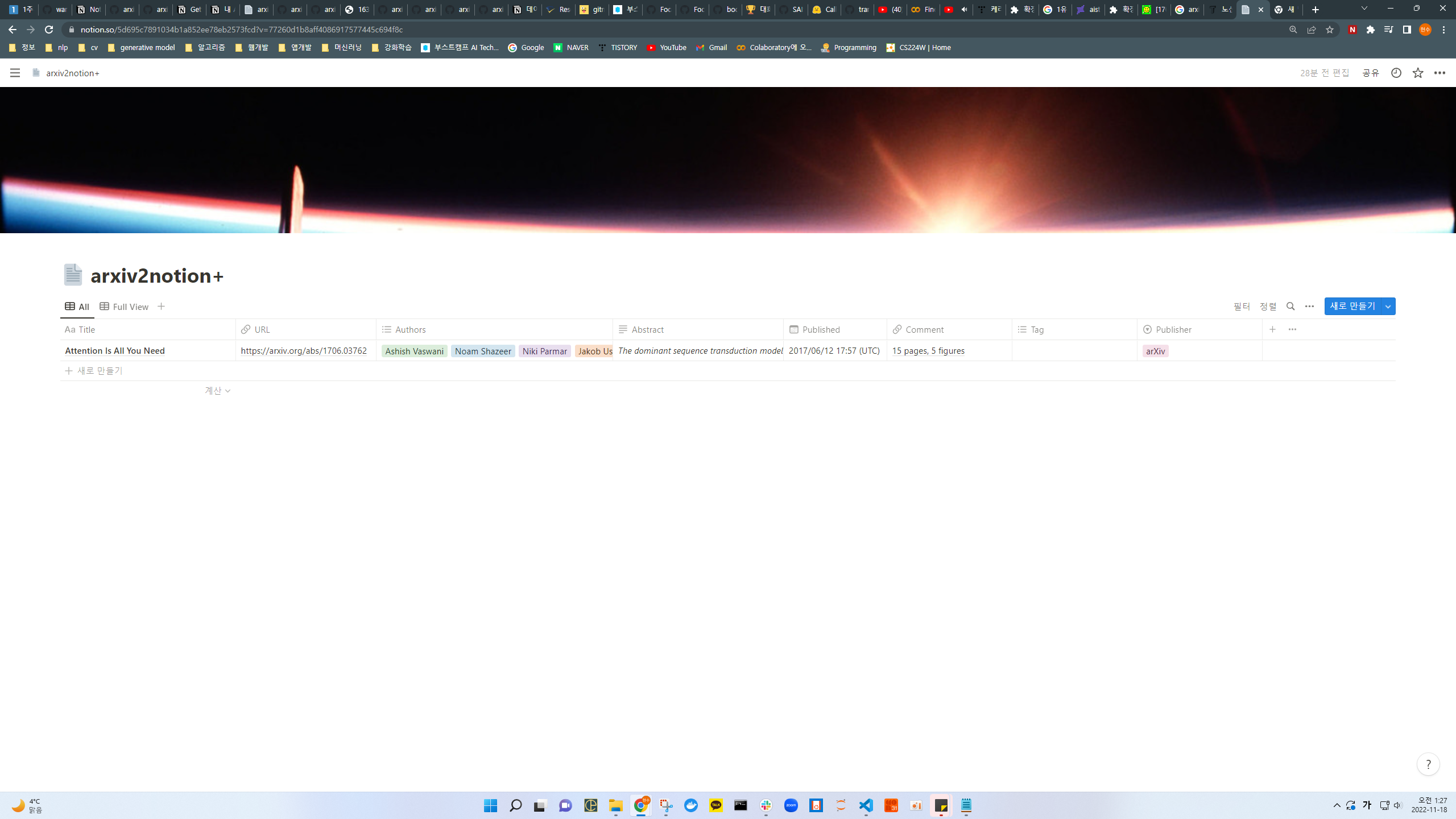
Task: Open the Notion sidebar hamburger menu
Action: 15,73
